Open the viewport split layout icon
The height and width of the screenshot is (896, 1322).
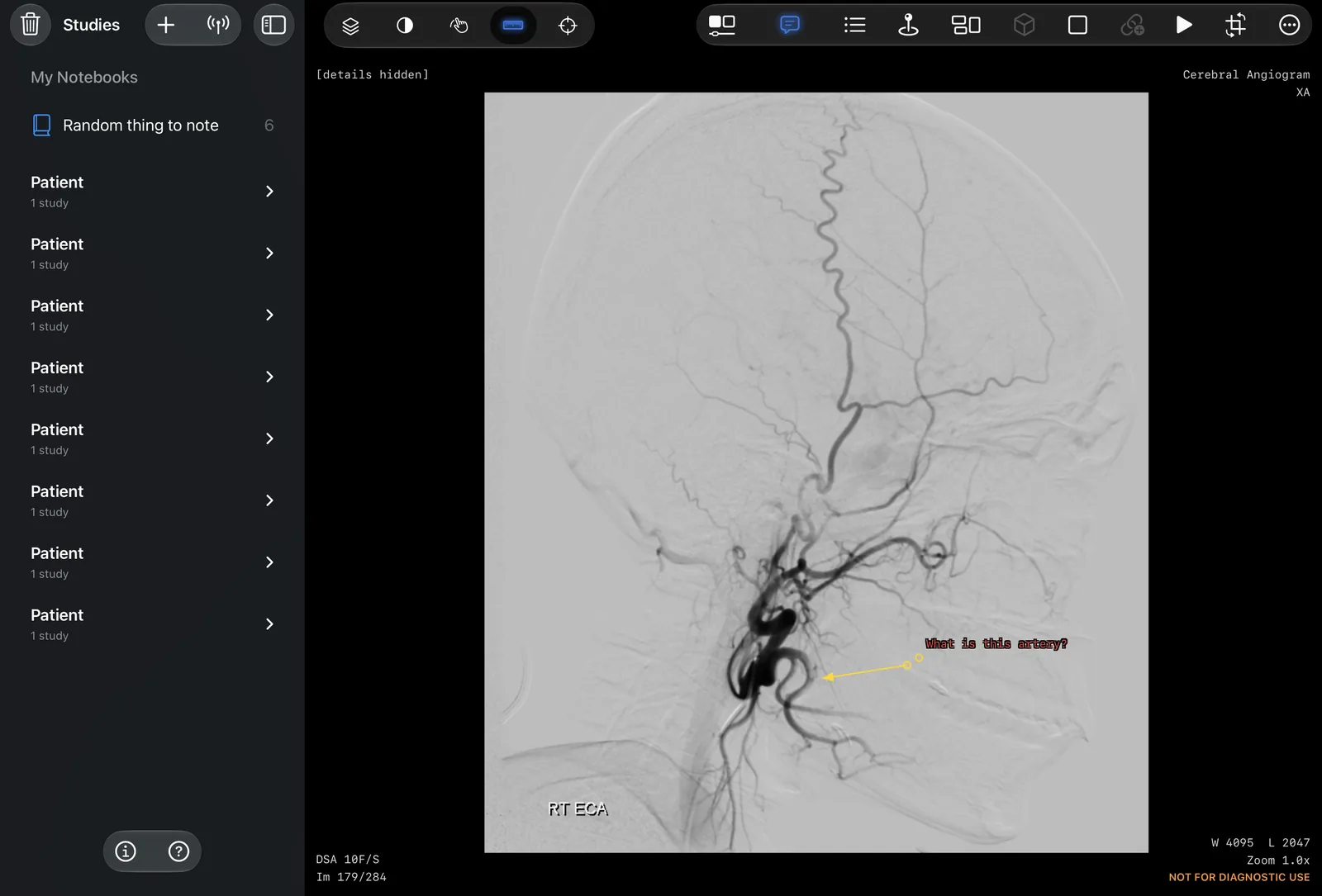(x=966, y=26)
